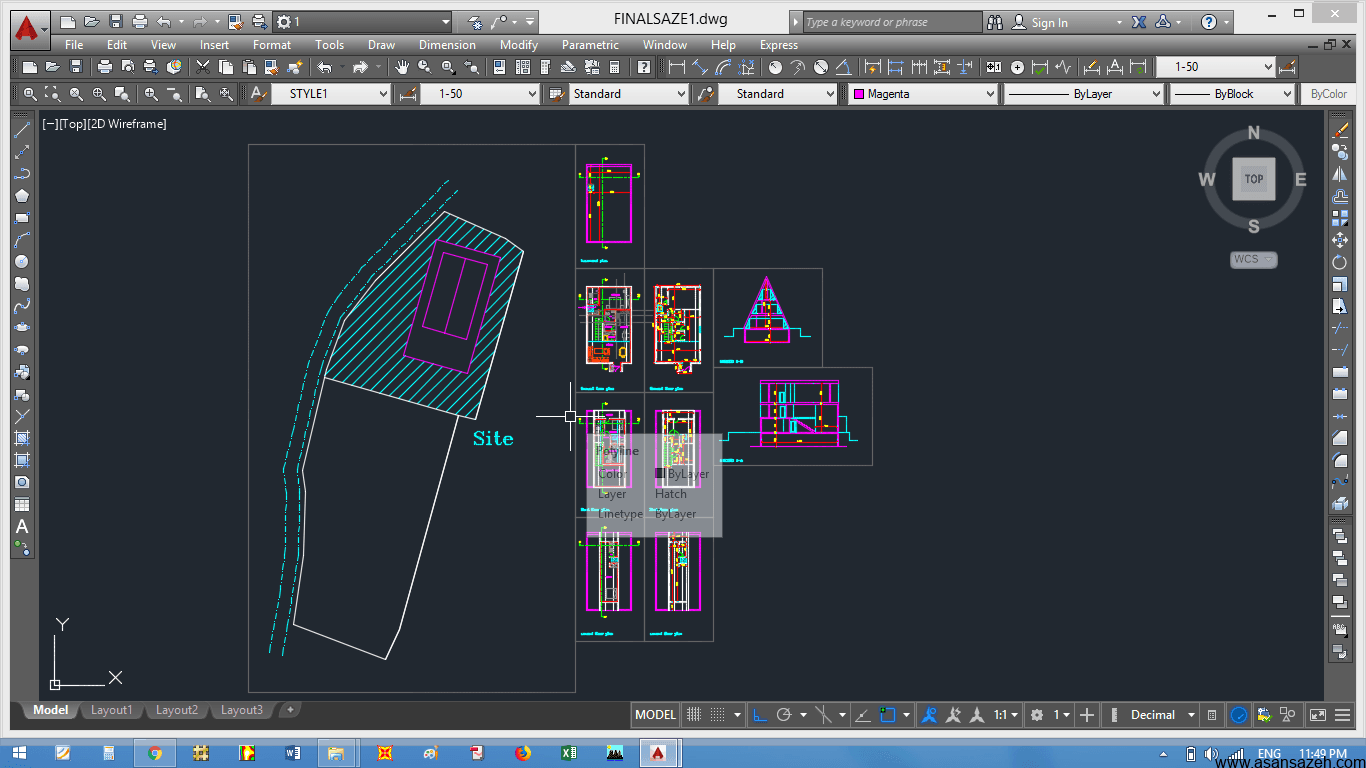Open the Draw menu

click(381, 45)
